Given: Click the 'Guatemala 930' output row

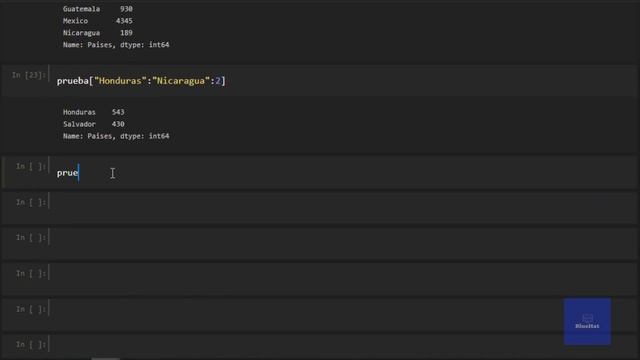Looking at the screenshot, I should 98,9.
